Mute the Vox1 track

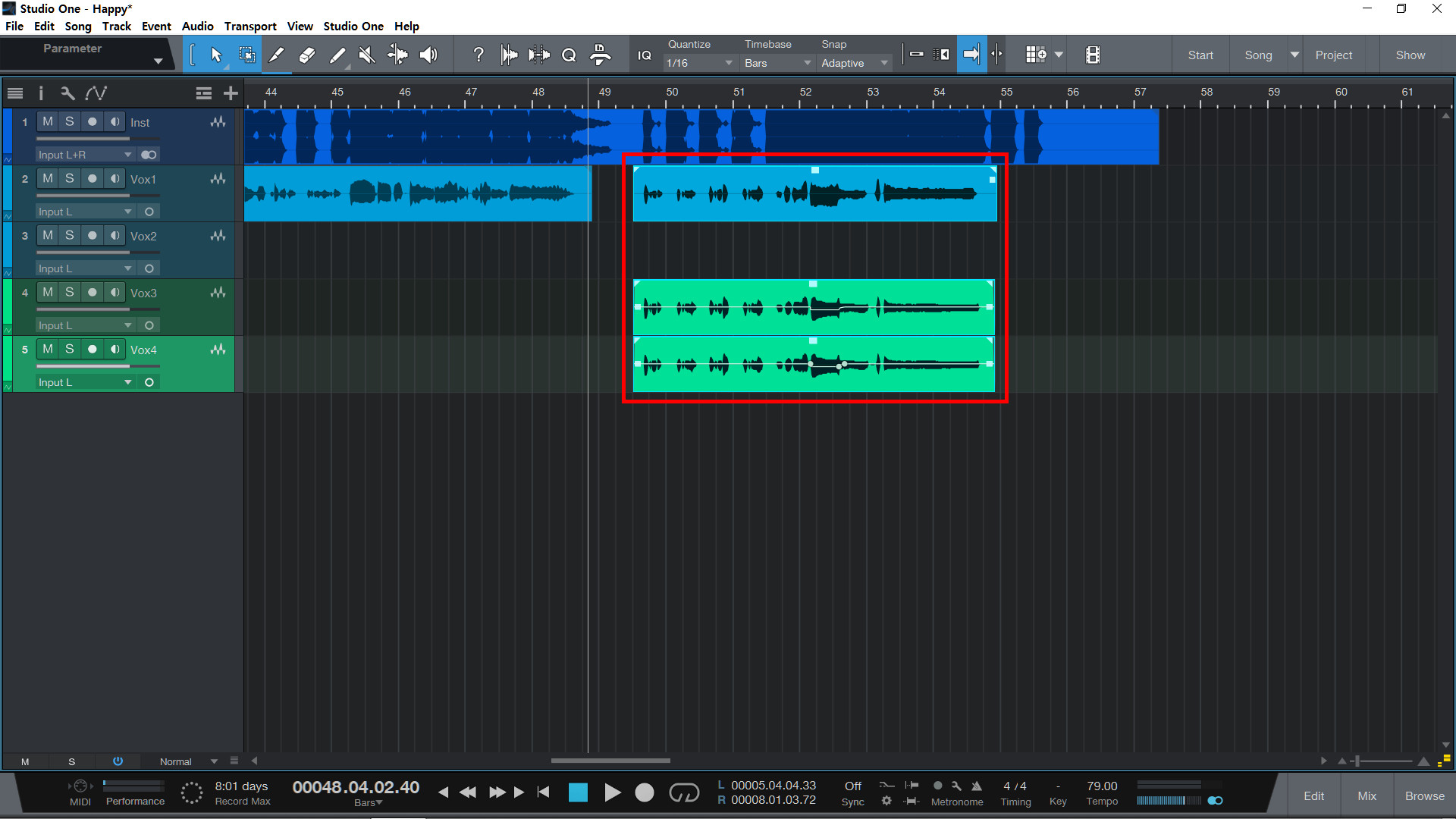[x=48, y=178]
